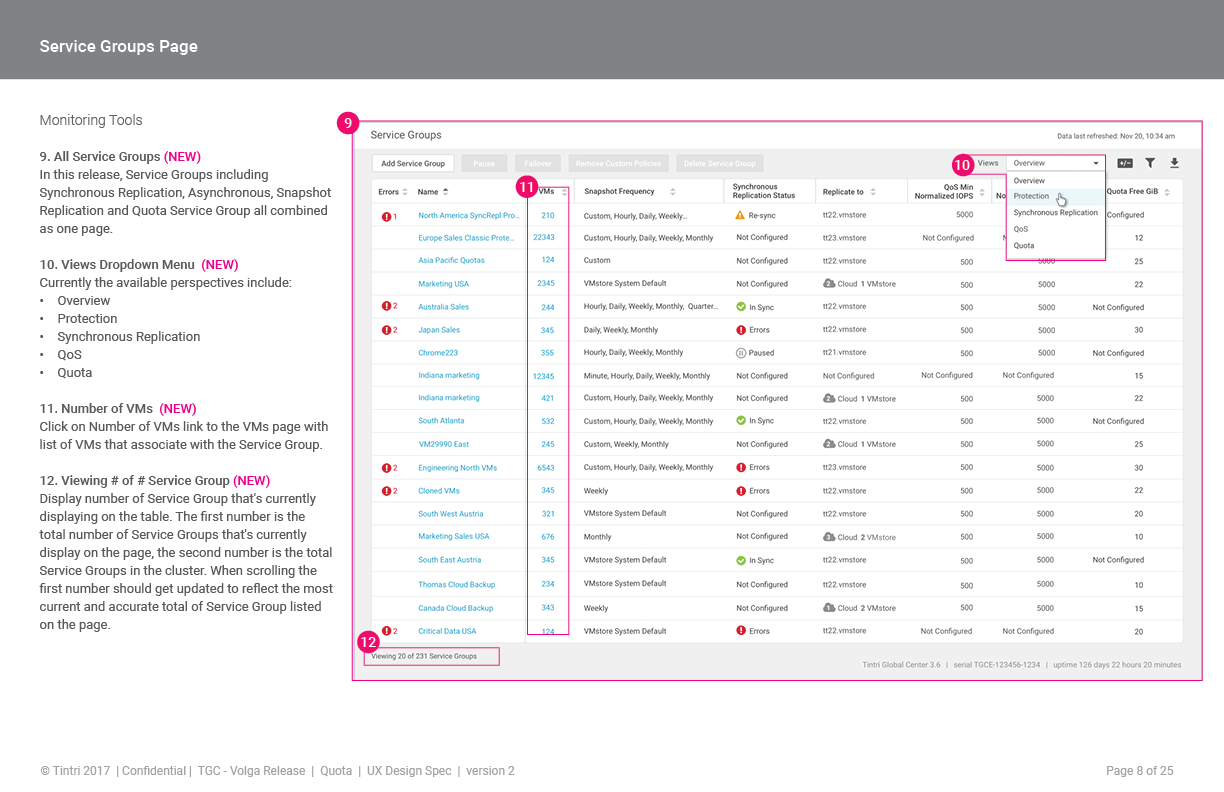The height and width of the screenshot is (792, 1224).
Task: Click the Paused status icon for Chrome223
Action: [741, 353]
